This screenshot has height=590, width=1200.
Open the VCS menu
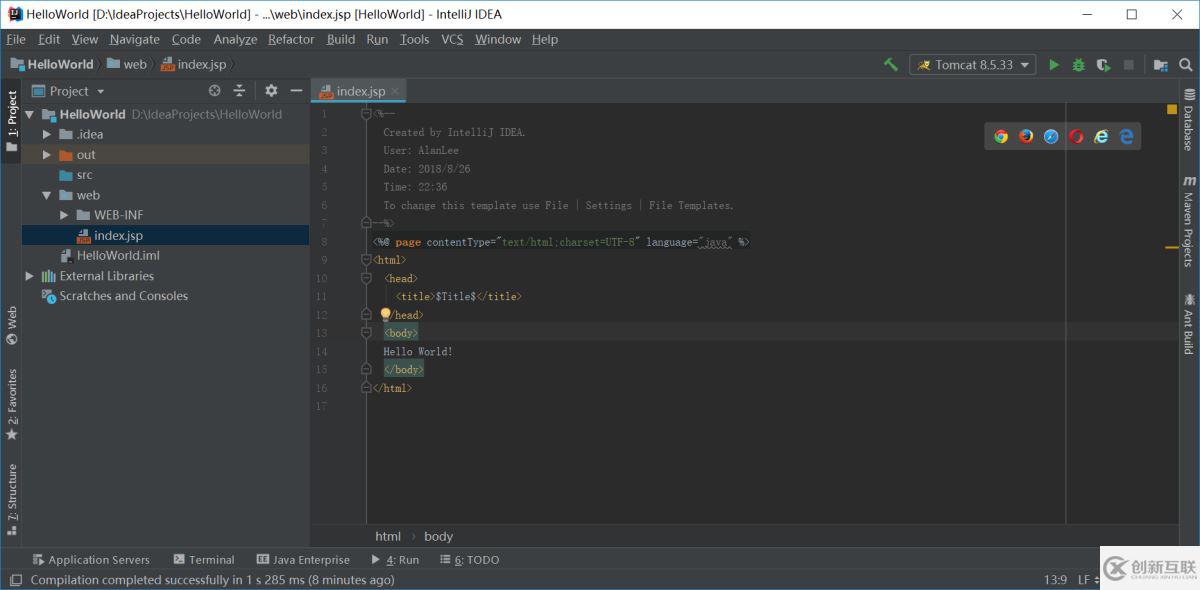coord(452,39)
